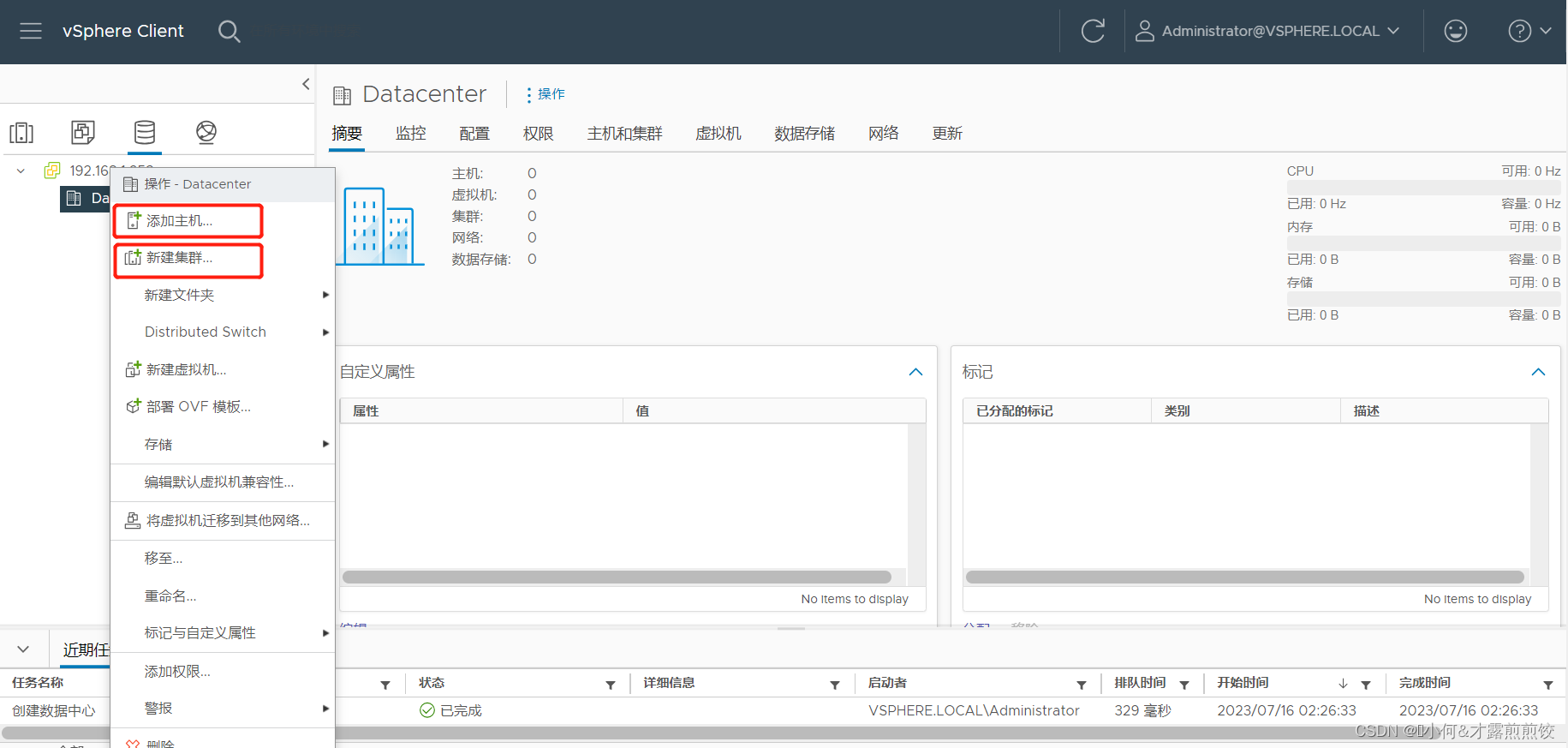1568x748 pixels.
Task: Click the refresh icon in header
Action: [x=1093, y=31]
